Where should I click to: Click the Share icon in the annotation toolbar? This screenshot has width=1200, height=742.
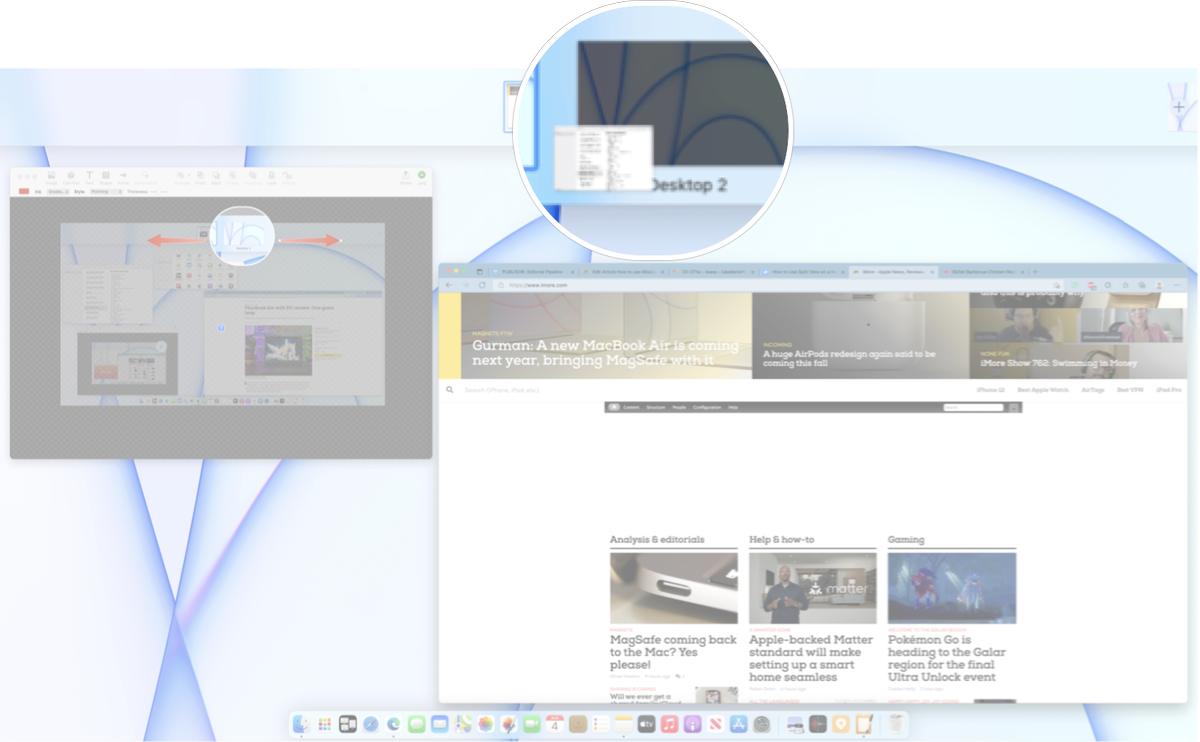406,176
